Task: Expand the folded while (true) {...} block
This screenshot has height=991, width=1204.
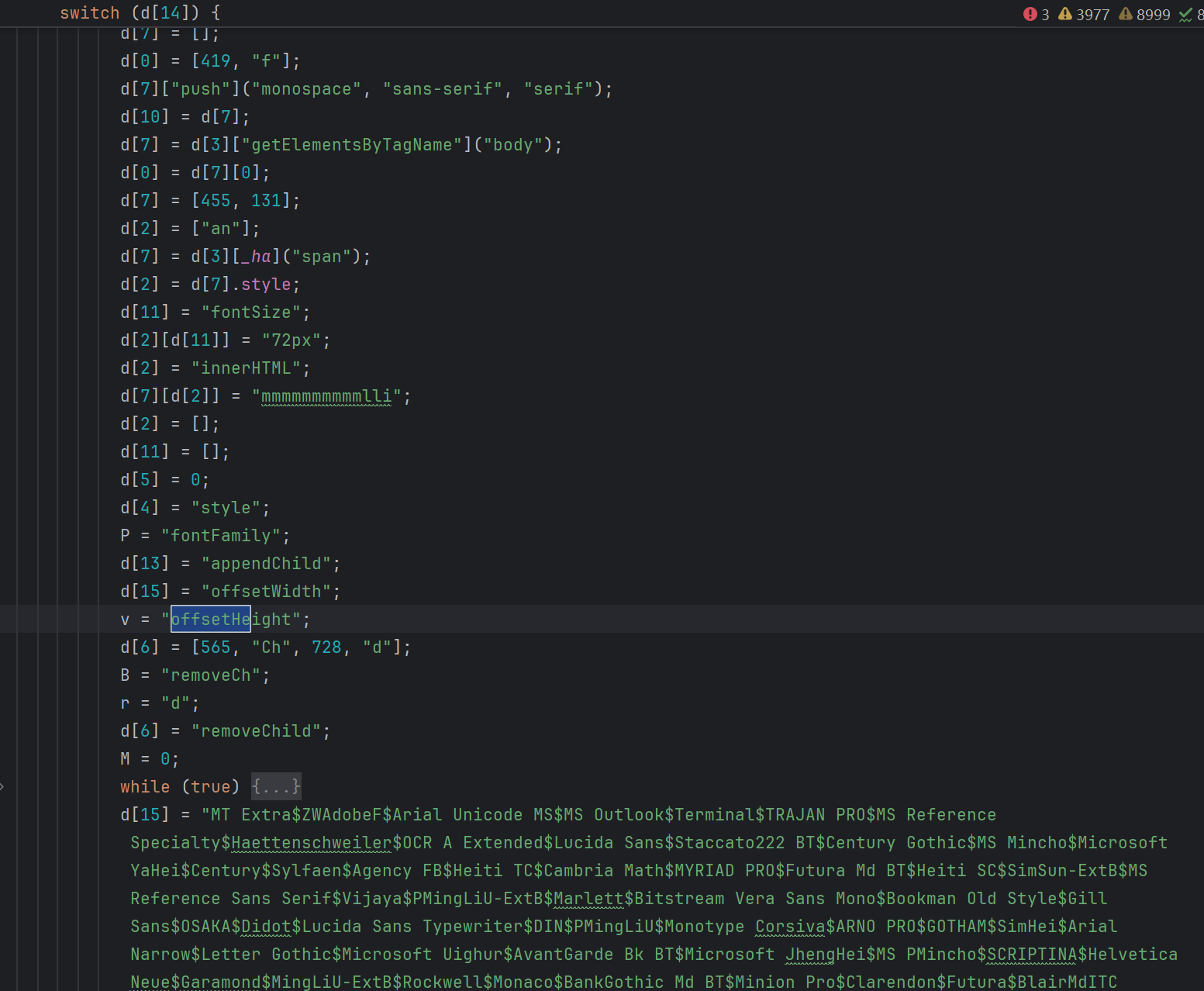Action: pos(276,786)
